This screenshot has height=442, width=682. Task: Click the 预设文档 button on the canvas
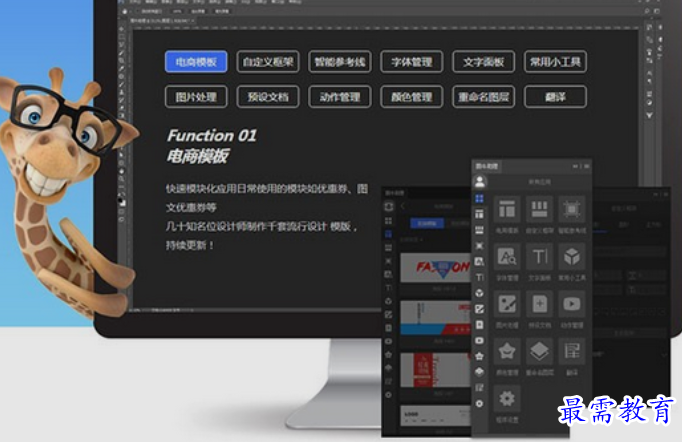(268, 97)
